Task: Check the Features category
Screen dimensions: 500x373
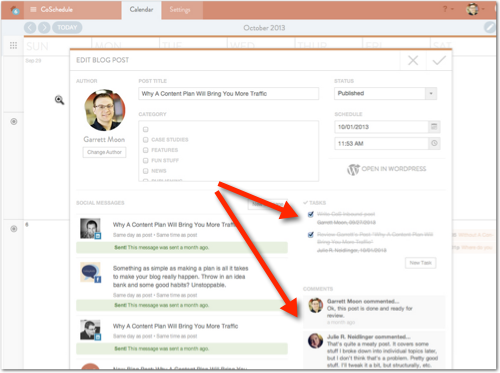Action: tap(145, 150)
